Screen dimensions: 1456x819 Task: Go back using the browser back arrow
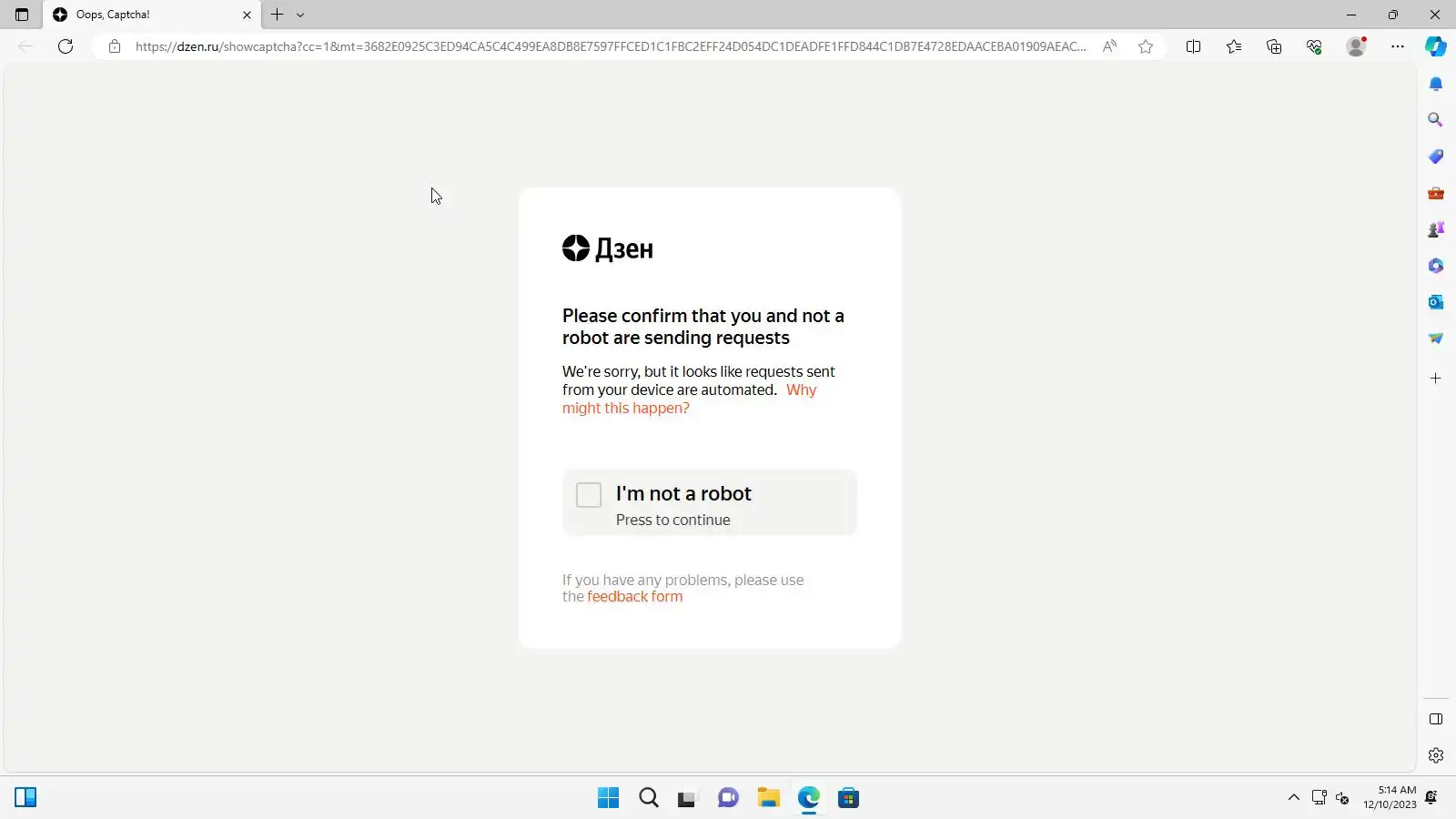click(25, 46)
